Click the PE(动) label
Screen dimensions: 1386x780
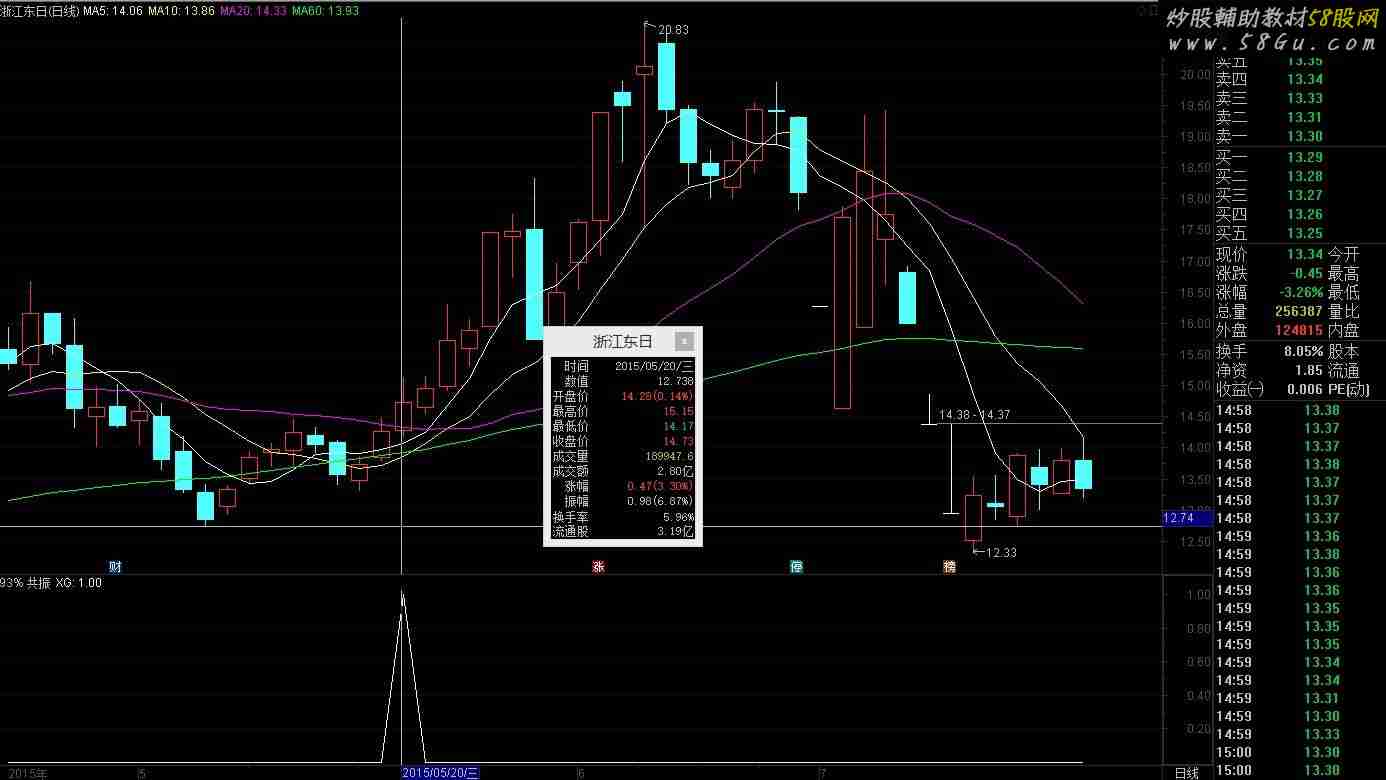pyautogui.click(x=1350, y=389)
